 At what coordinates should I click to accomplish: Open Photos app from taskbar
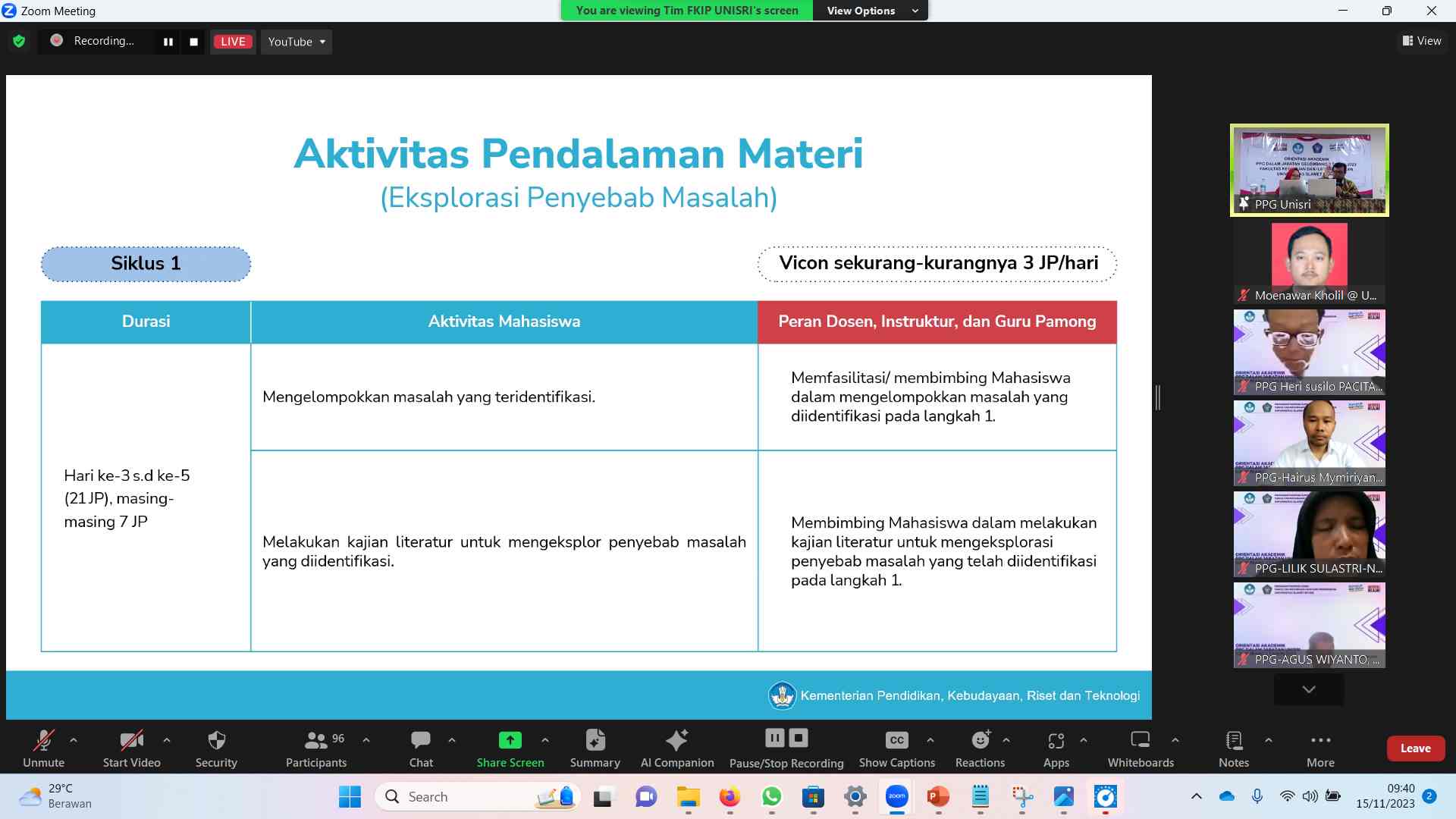(1063, 797)
